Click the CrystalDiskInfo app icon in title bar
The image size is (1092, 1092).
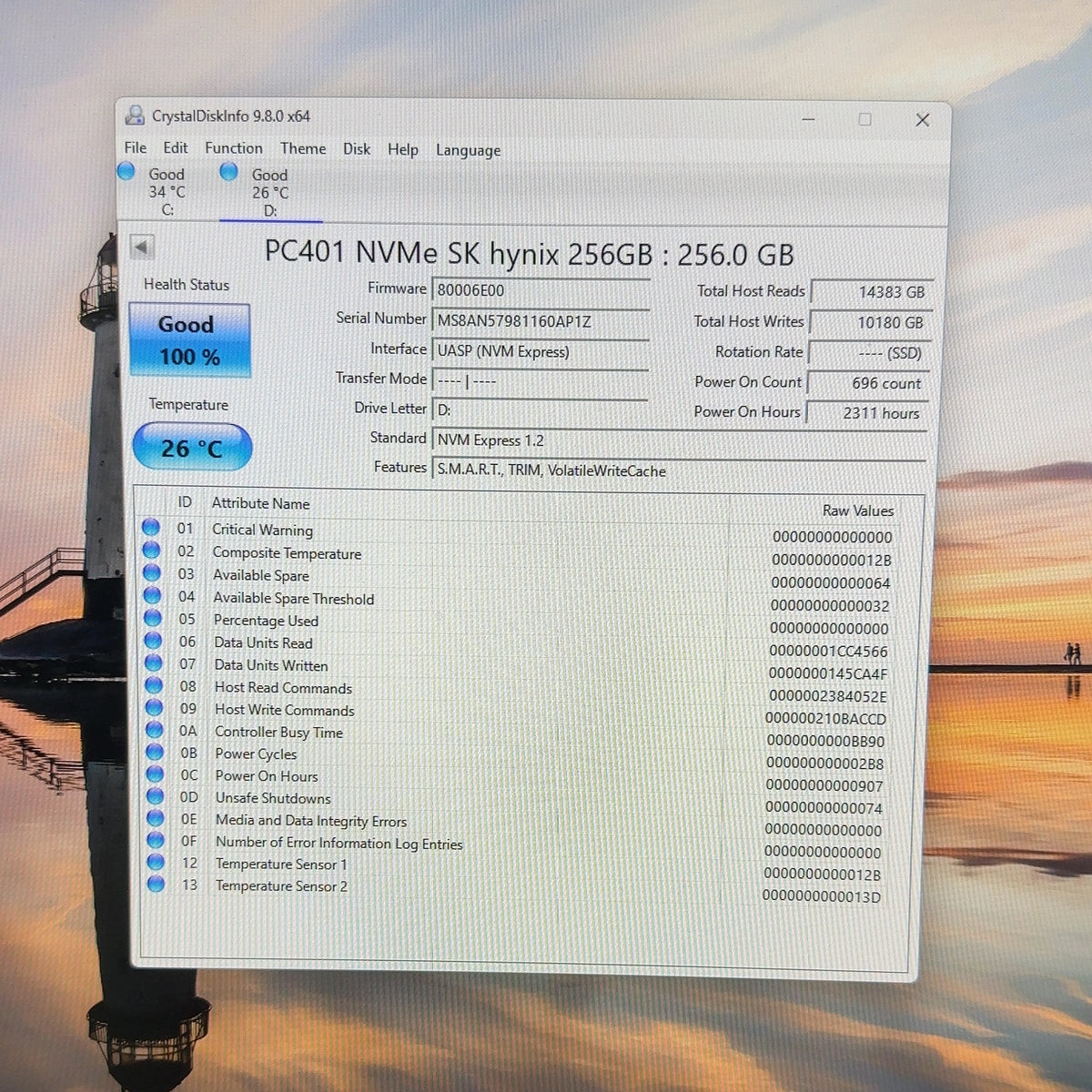(135, 115)
